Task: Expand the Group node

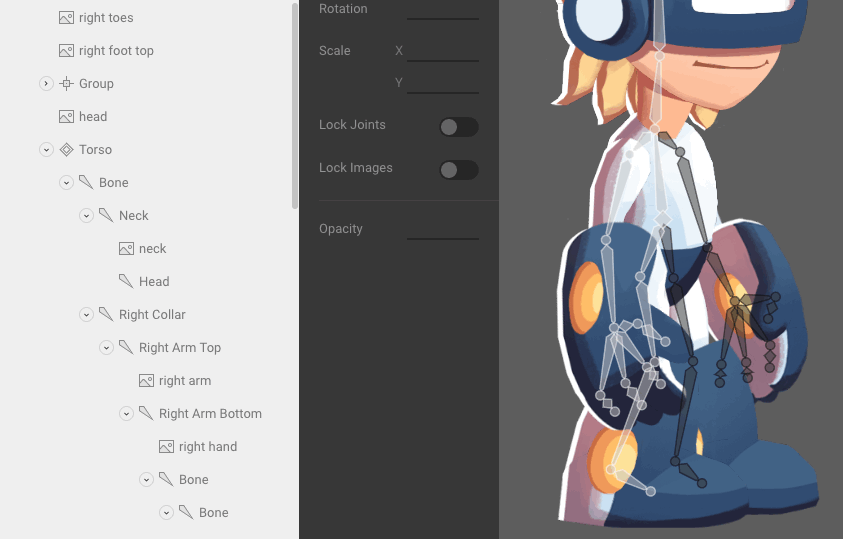Action: [46, 83]
